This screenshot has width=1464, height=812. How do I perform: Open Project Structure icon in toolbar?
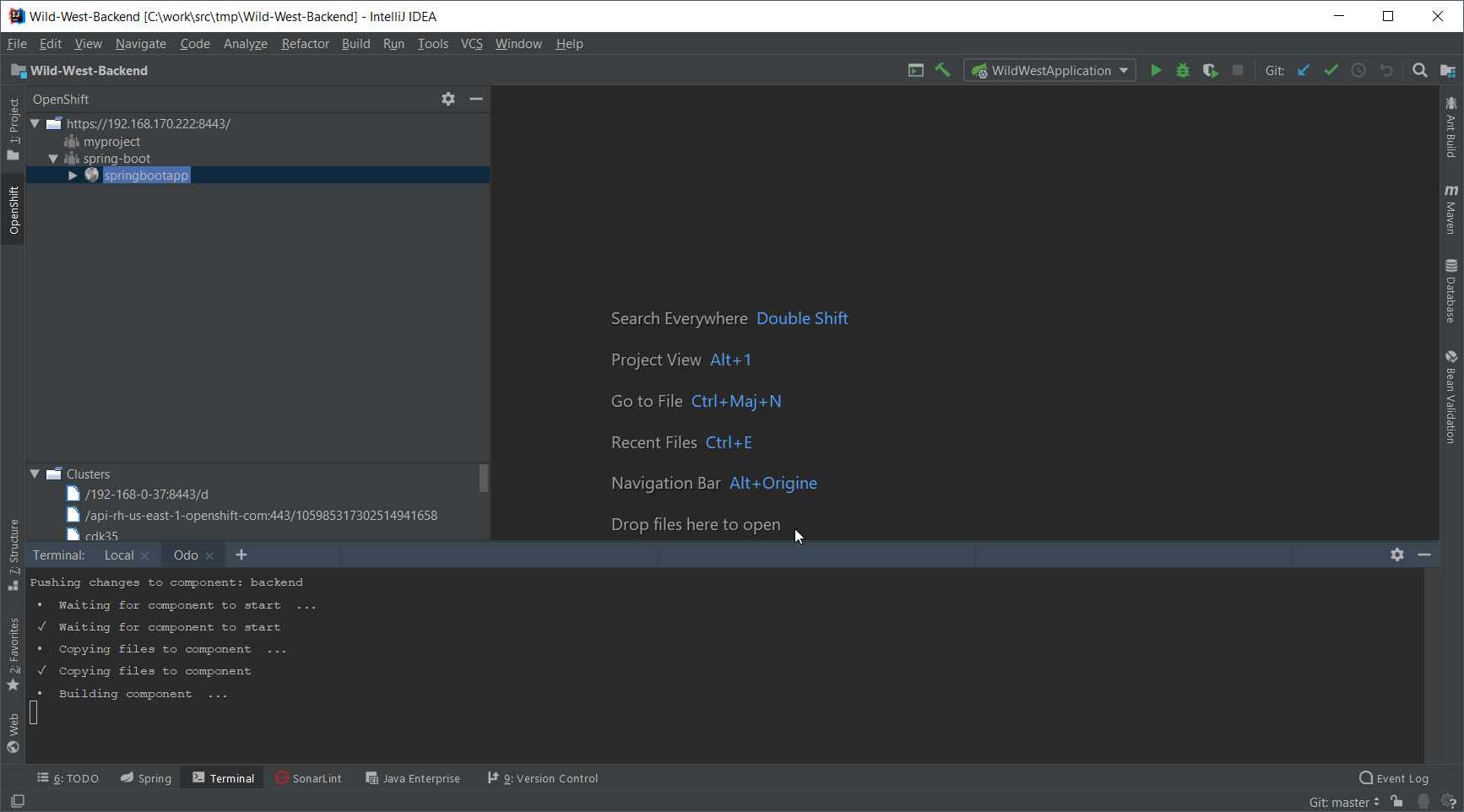[1447, 70]
